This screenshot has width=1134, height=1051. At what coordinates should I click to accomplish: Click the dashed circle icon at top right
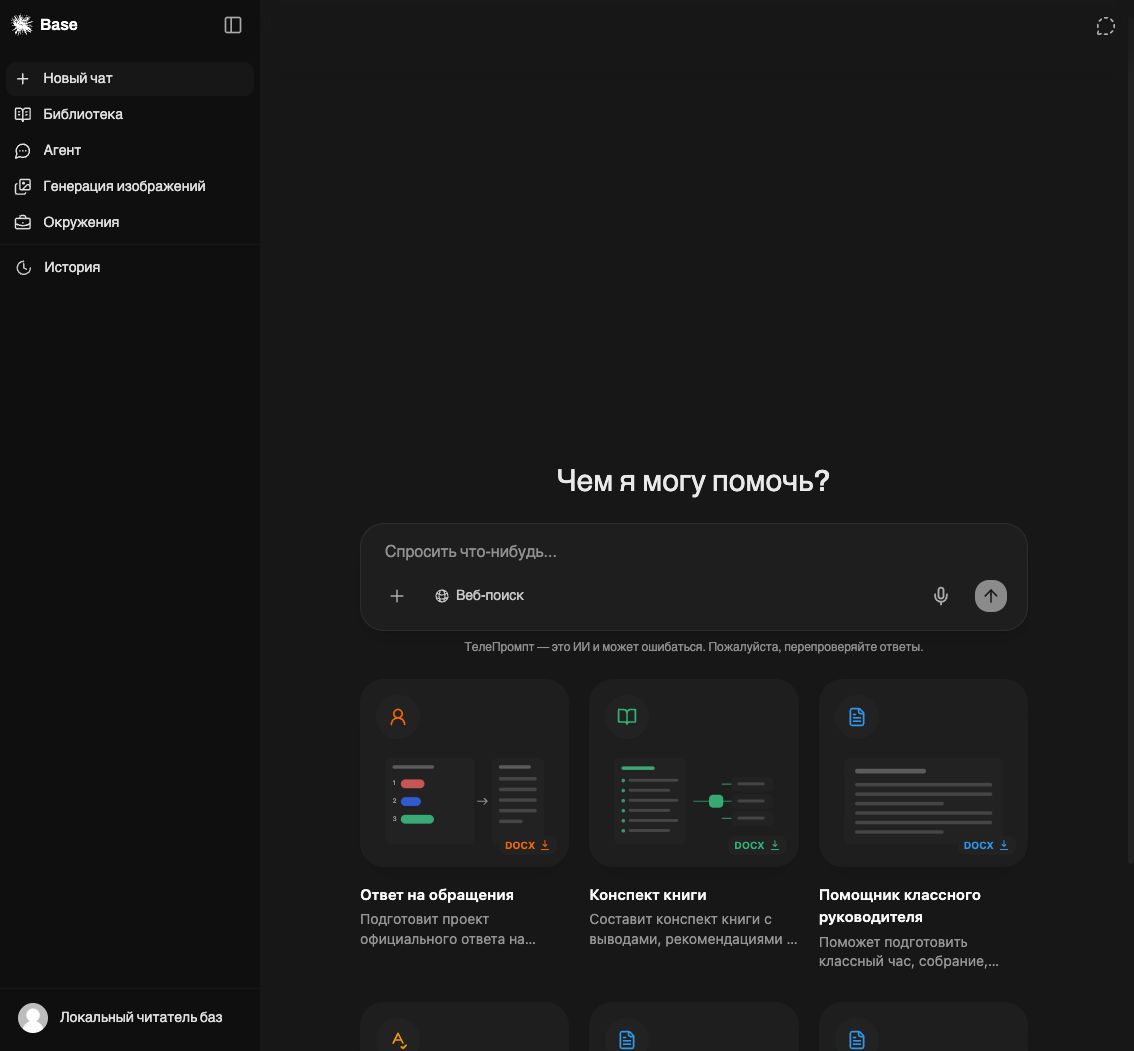[x=1105, y=27]
